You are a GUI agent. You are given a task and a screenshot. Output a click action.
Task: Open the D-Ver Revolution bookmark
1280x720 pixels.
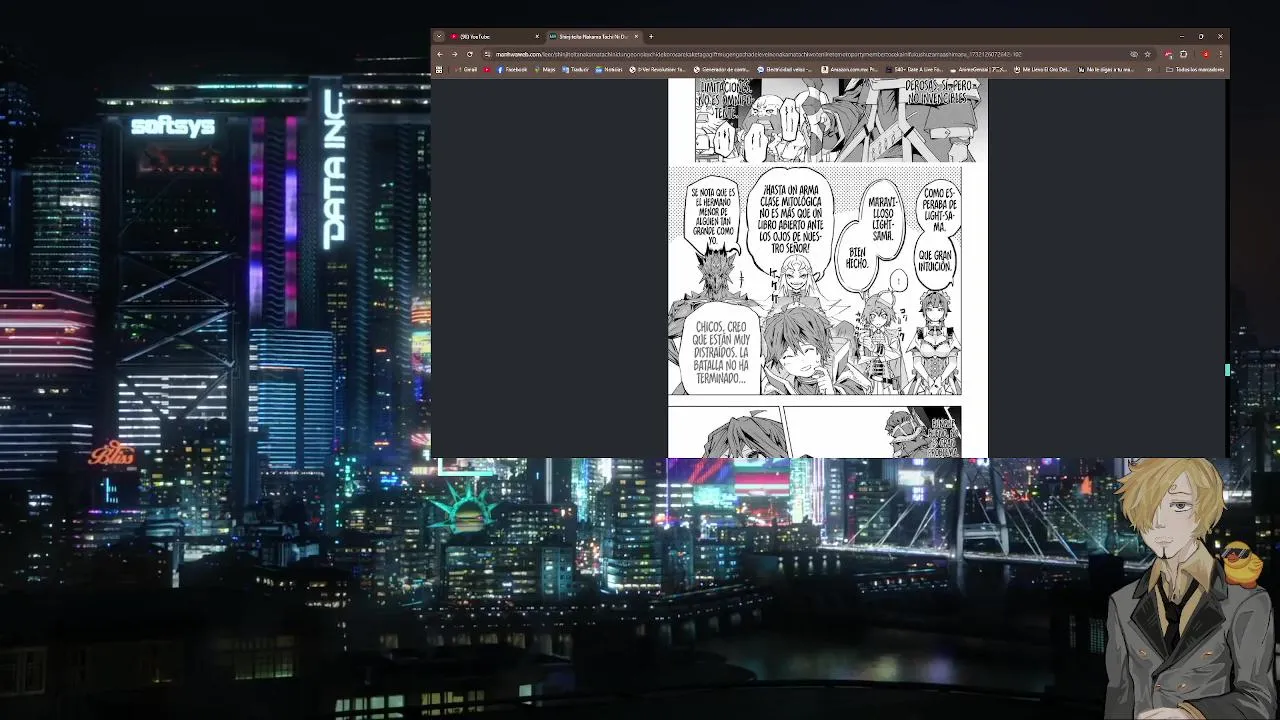click(x=658, y=69)
